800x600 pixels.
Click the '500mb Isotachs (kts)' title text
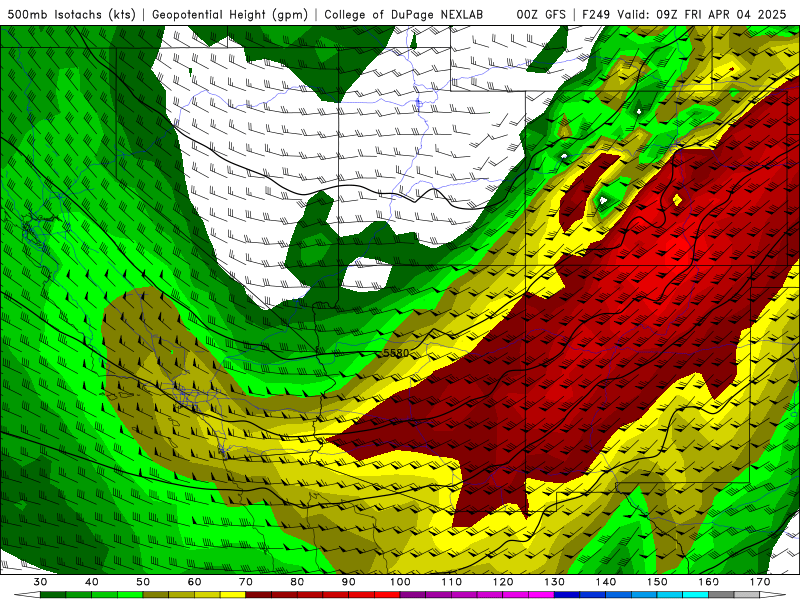71,14
